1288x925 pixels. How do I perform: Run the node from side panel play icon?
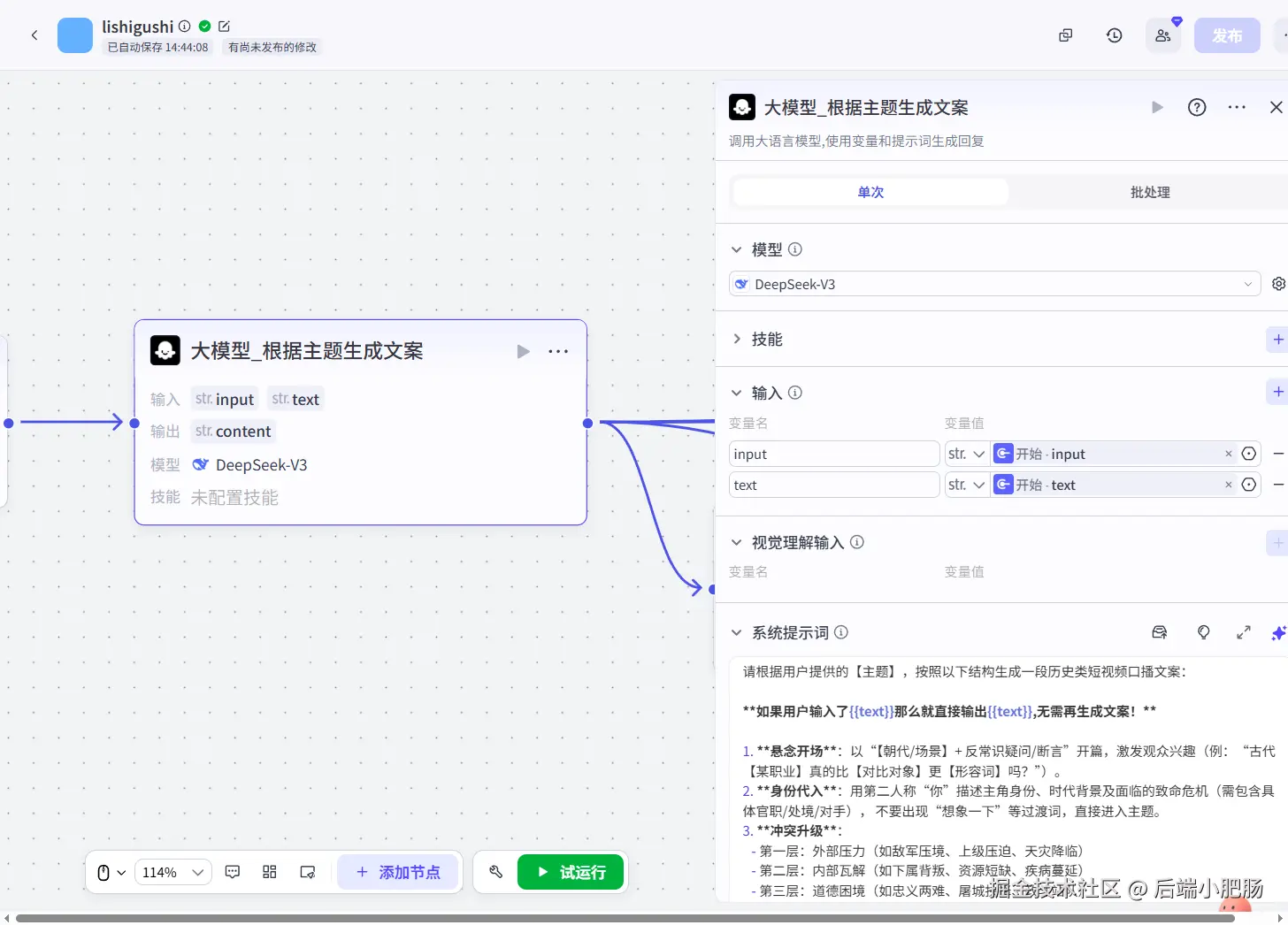click(x=1157, y=107)
